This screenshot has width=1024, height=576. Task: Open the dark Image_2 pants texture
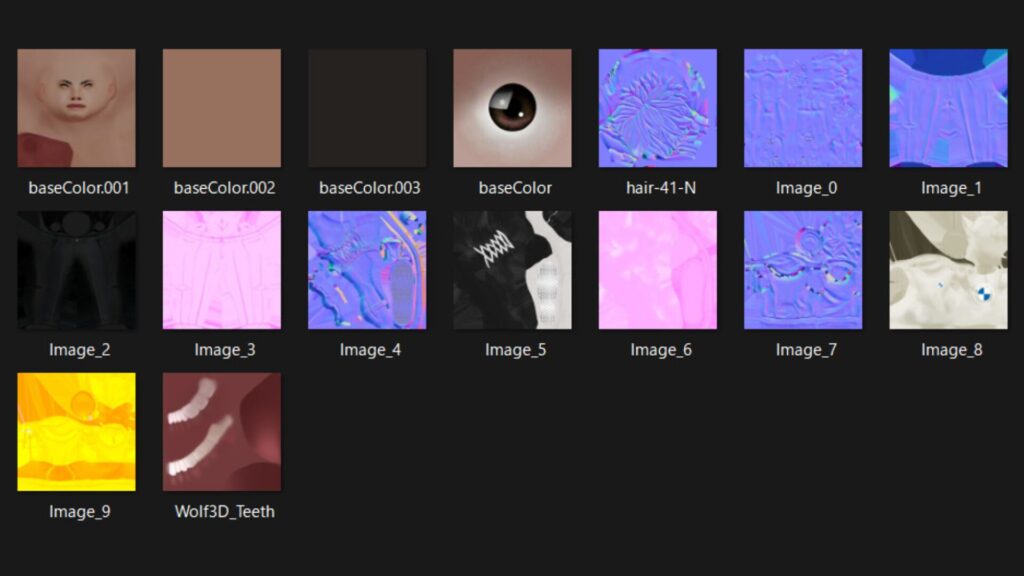pos(76,270)
